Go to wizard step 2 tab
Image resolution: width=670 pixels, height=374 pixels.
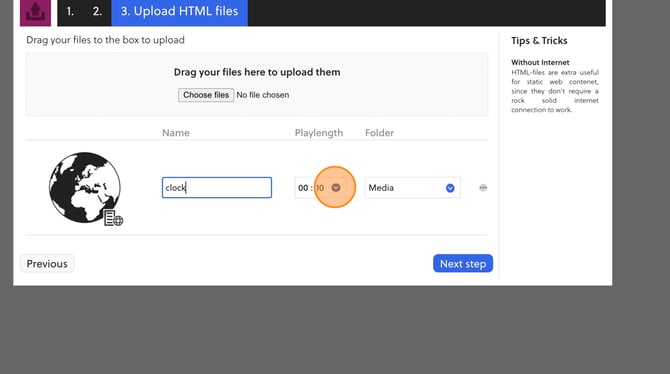97,12
